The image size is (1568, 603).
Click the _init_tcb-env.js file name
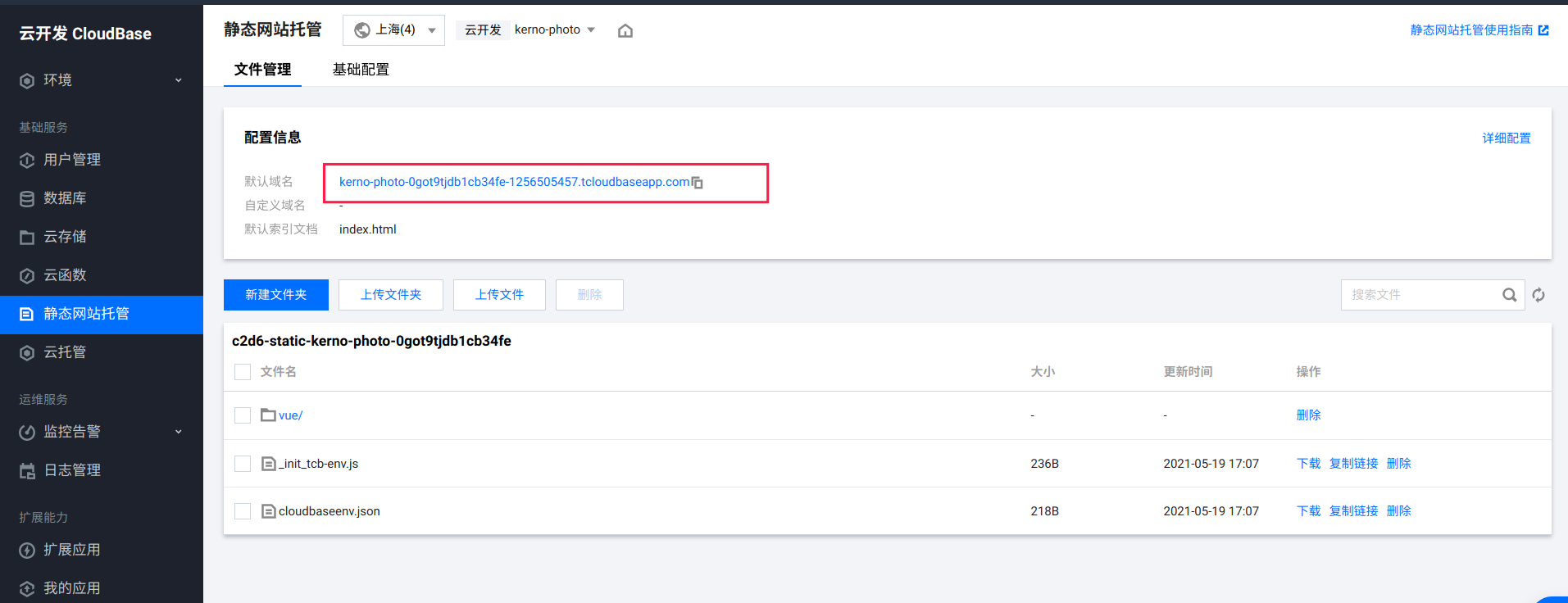[318, 464]
